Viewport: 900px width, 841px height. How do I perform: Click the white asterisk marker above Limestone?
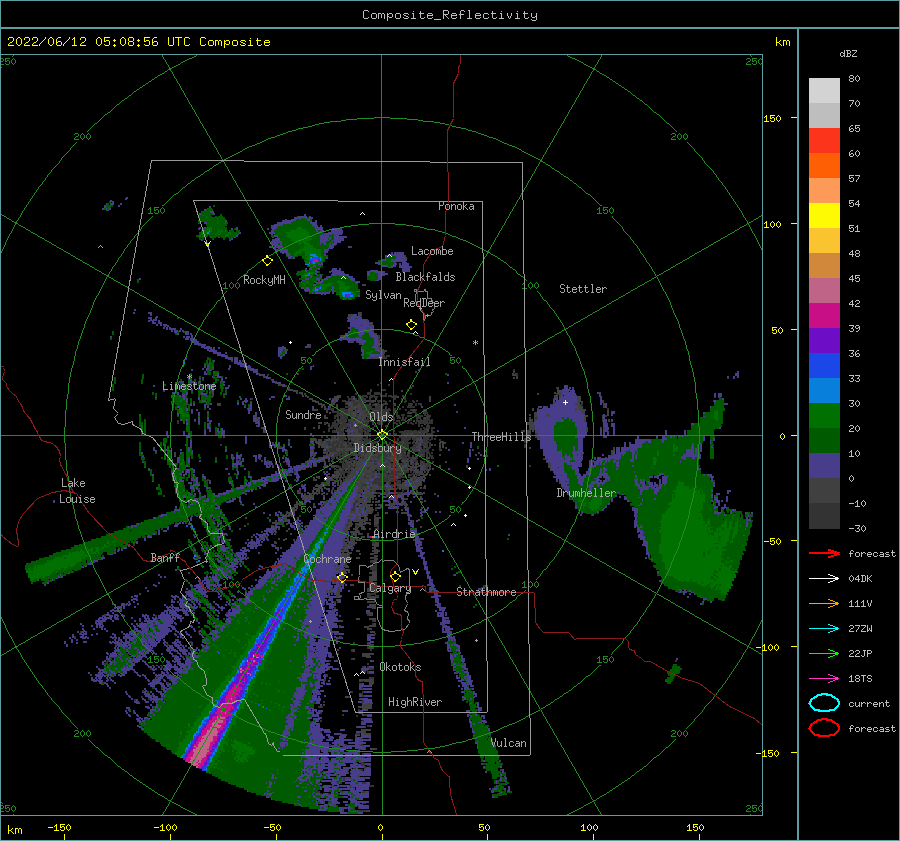(189, 377)
